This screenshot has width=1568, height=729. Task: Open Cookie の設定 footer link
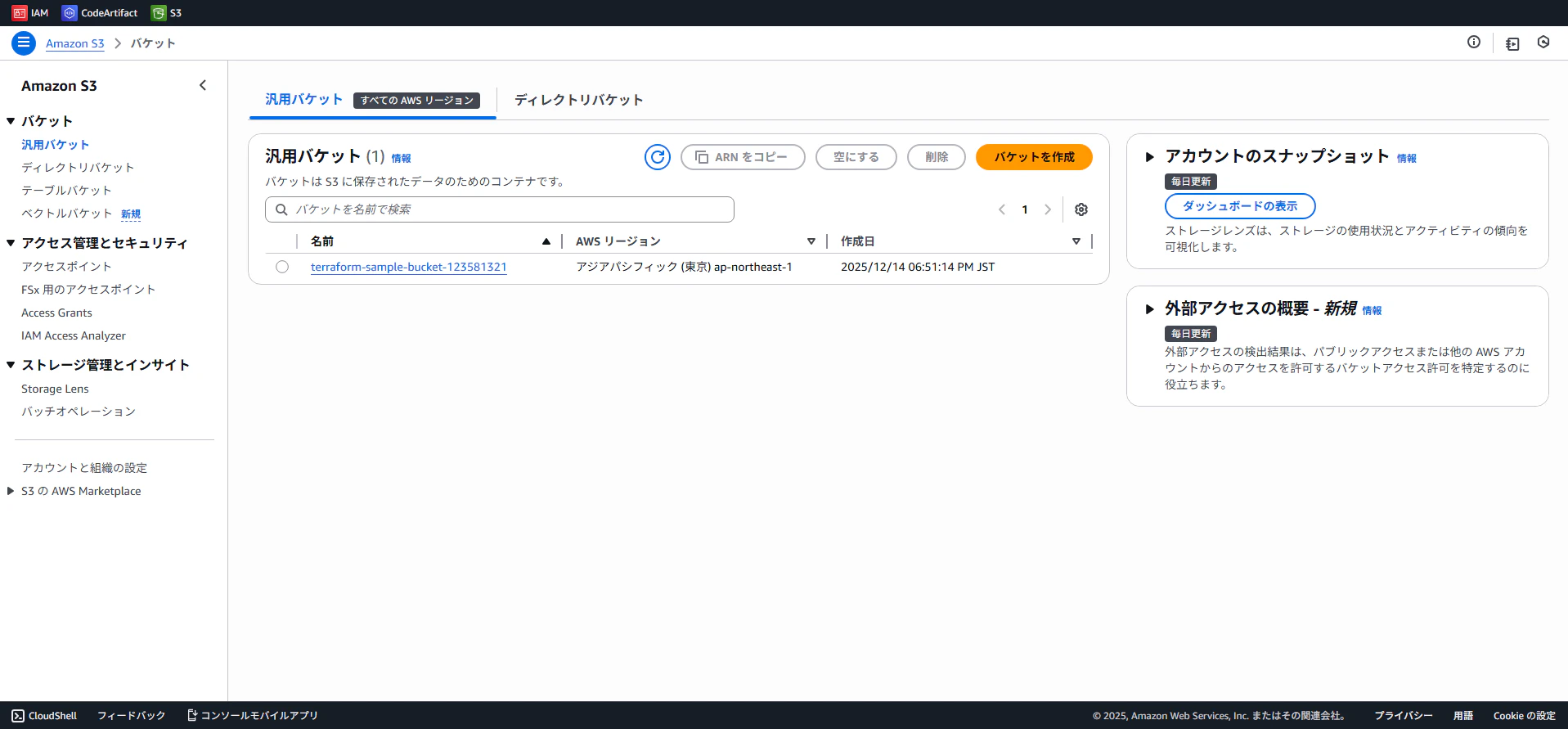coord(1525,716)
